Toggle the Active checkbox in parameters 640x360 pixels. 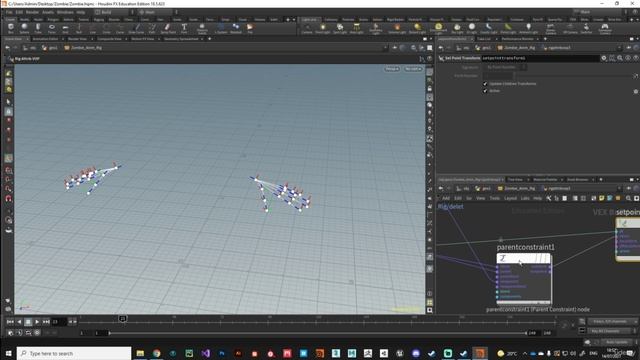(485, 91)
